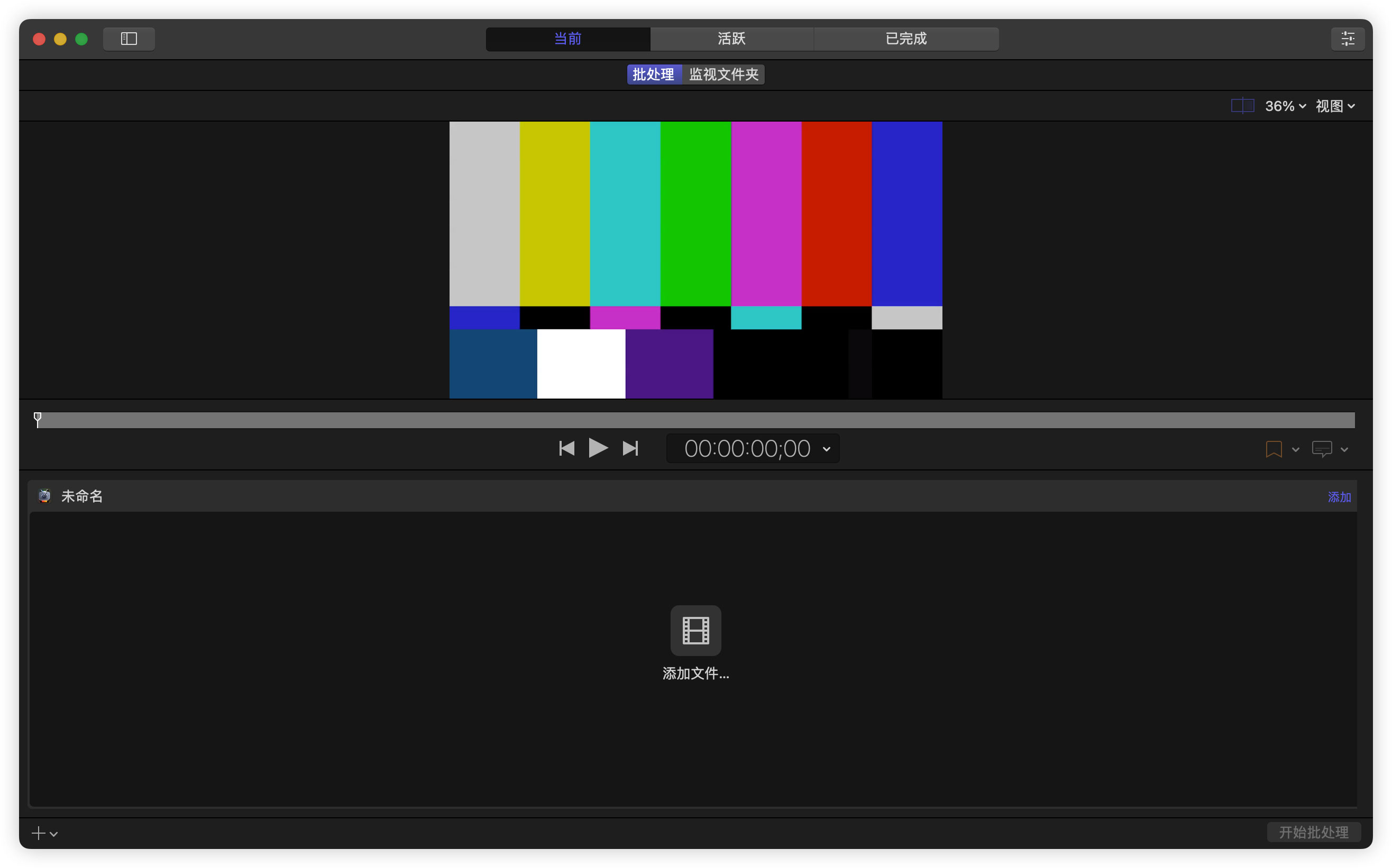
Task: Select the 未命名 batch title
Action: tap(81, 496)
